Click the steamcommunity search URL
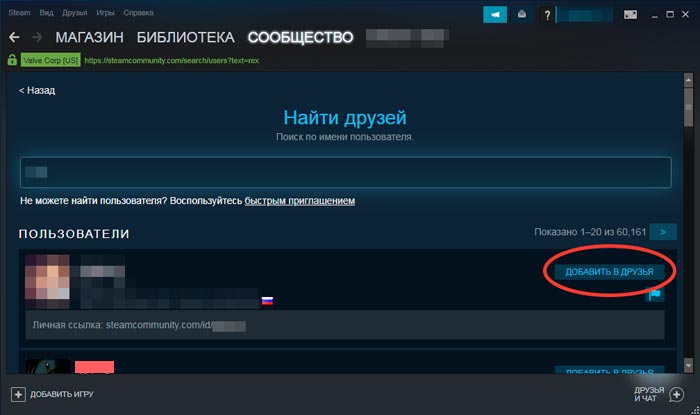Viewport: 700px width, 415px height. [x=171, y=60]
